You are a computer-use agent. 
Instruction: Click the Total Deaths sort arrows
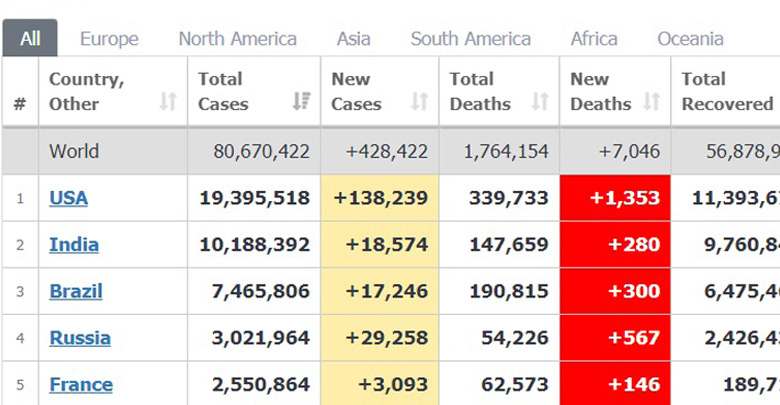tap(540, 102)
